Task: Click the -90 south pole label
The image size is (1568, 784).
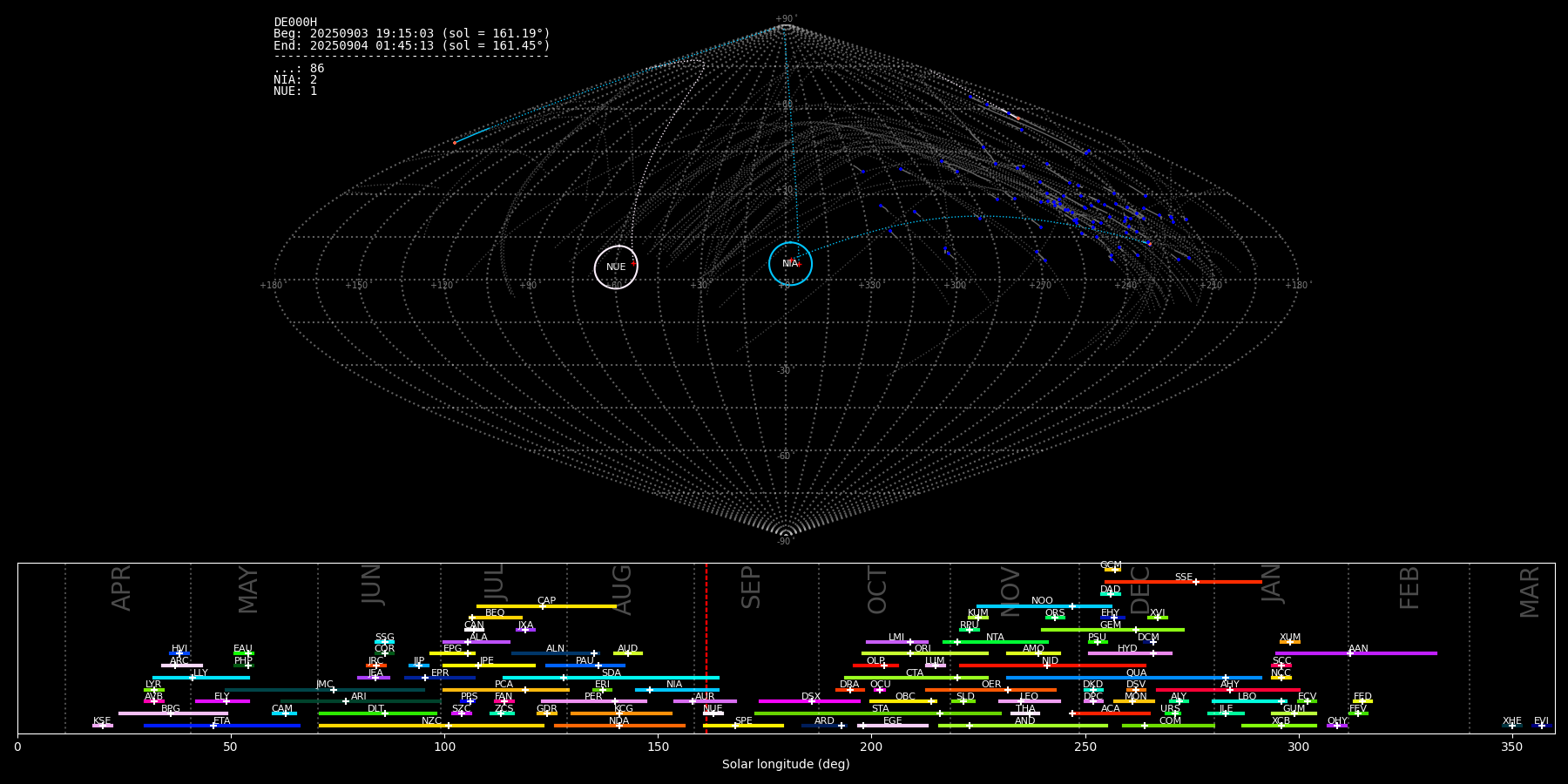Action: [x=786, y=542]
